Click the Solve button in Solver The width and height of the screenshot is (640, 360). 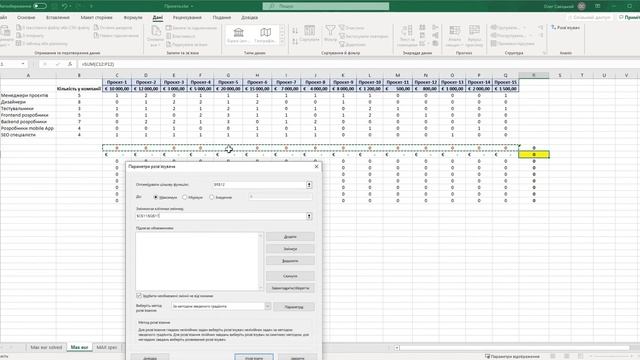[254, 357]
